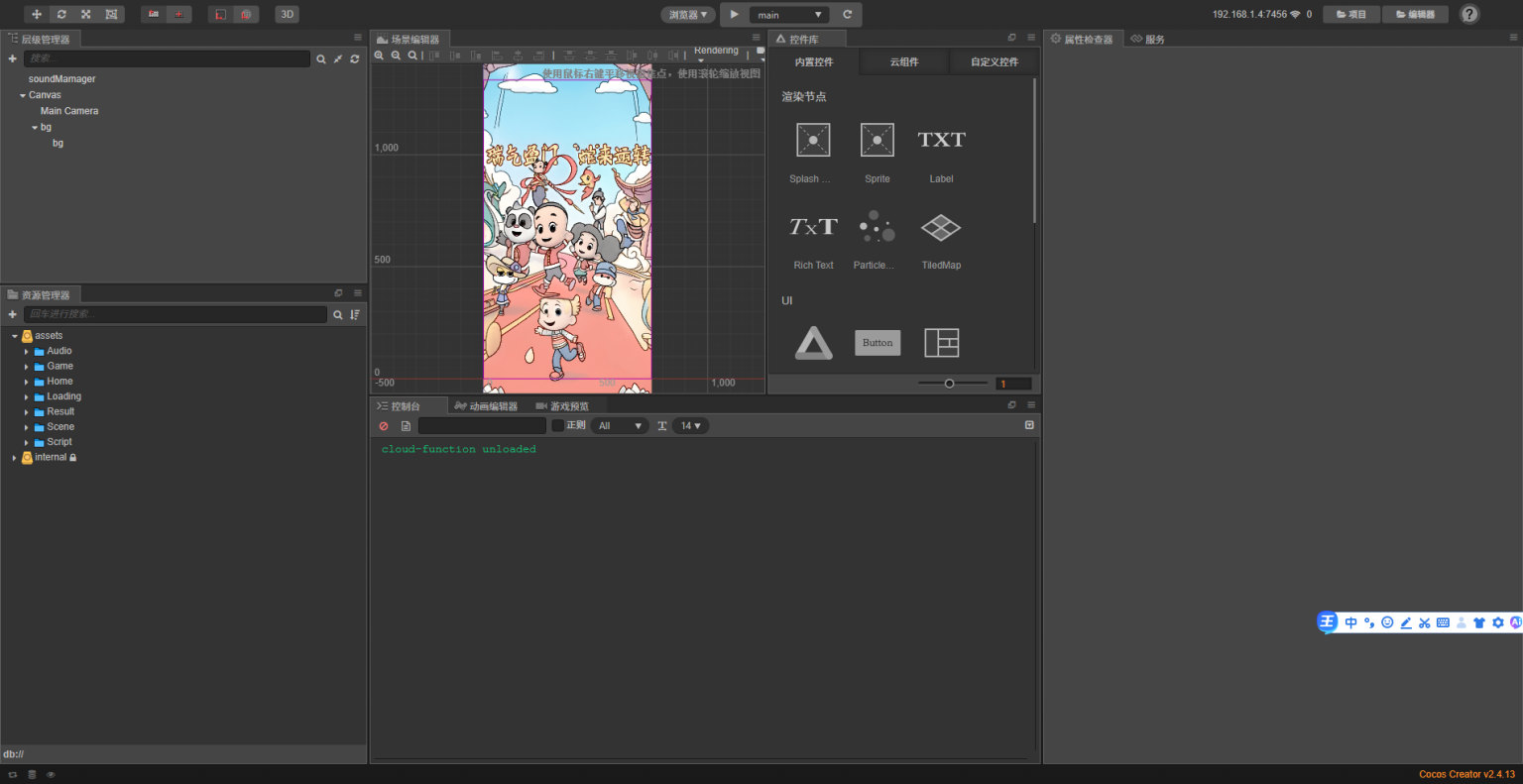1523x784 pixels.
Task: Expand the Game folder
Action: [x=27, y=366]
